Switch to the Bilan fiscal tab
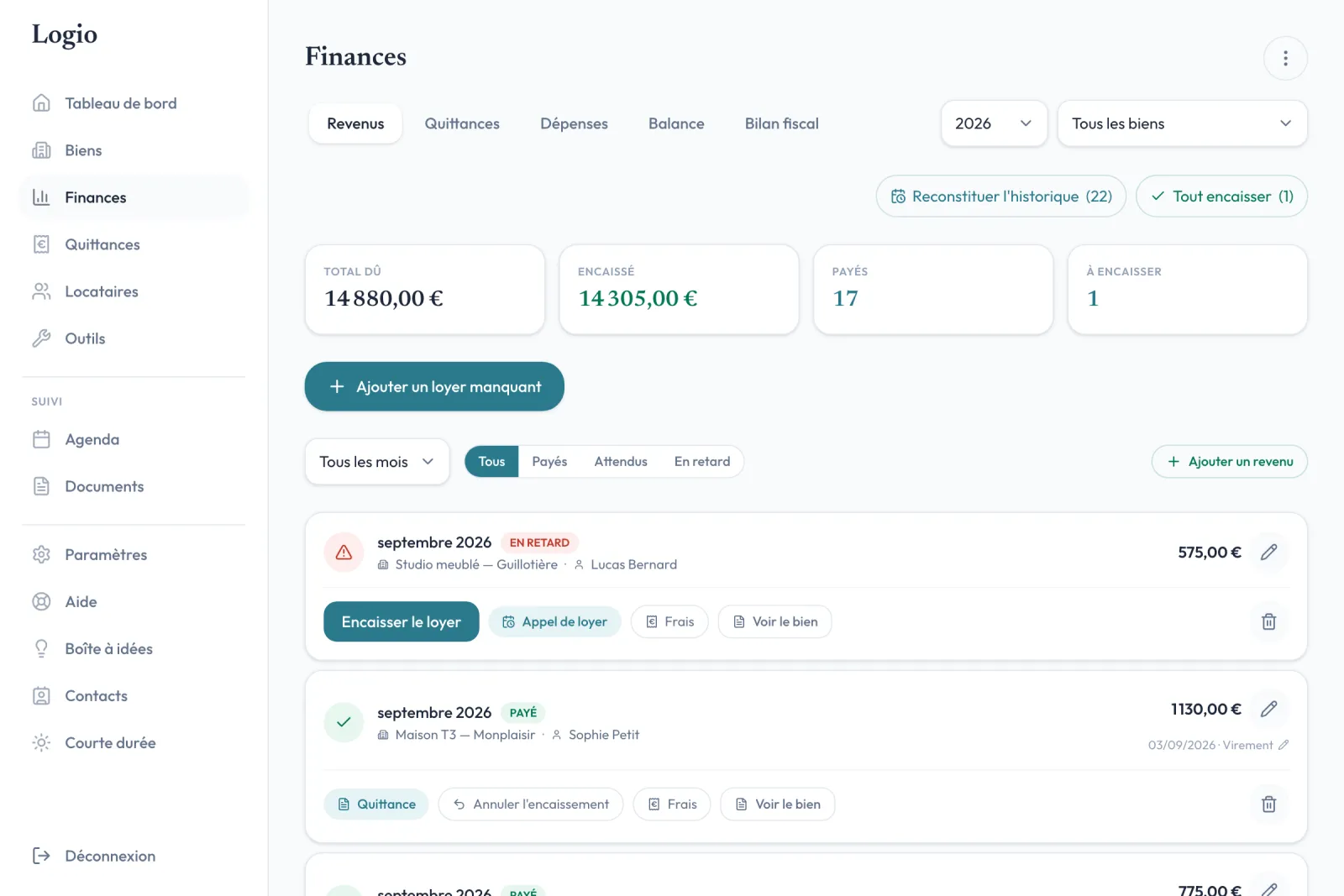 (781, 123)
